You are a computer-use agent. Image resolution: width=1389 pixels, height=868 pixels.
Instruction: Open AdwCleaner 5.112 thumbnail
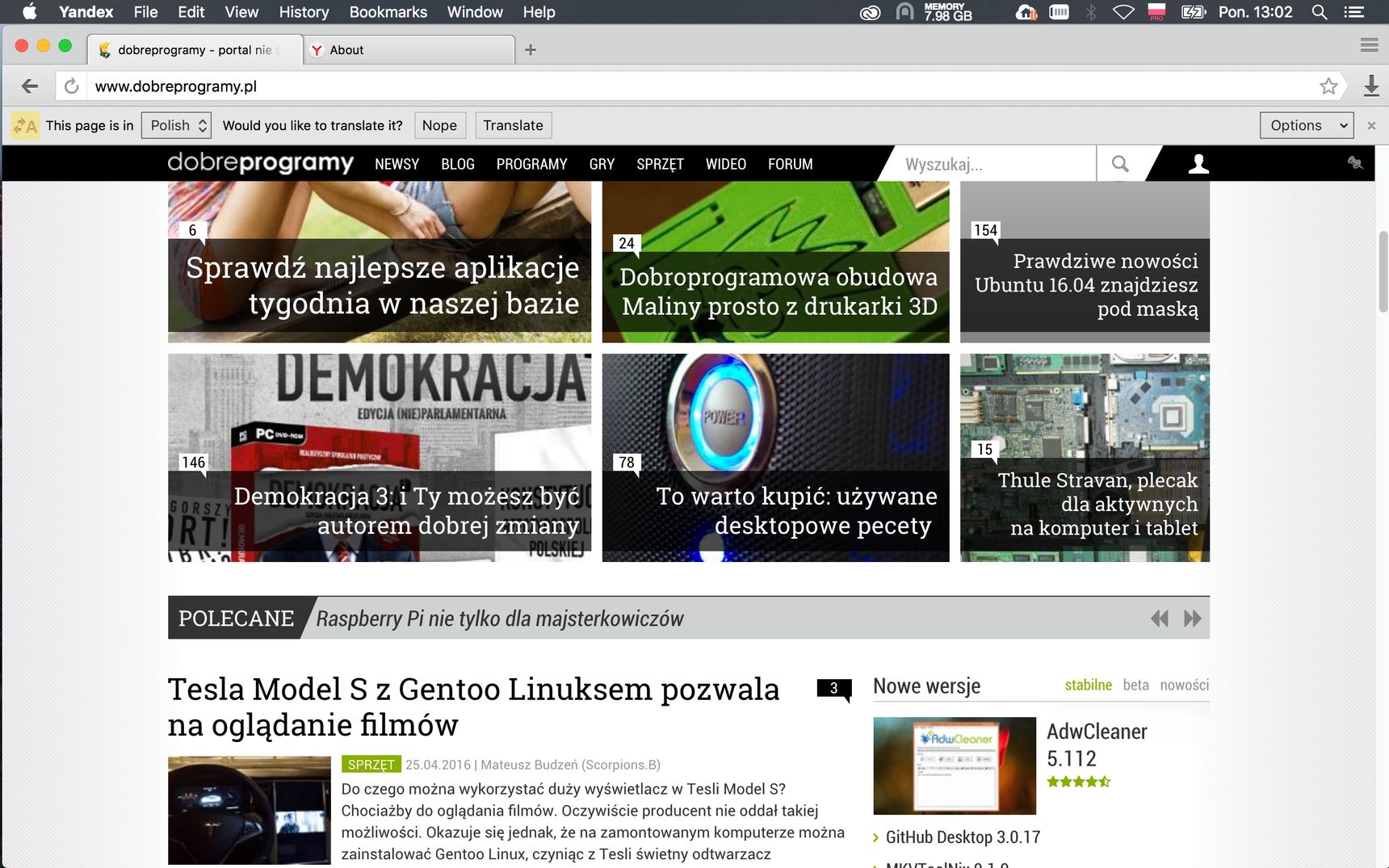(955, 765)
